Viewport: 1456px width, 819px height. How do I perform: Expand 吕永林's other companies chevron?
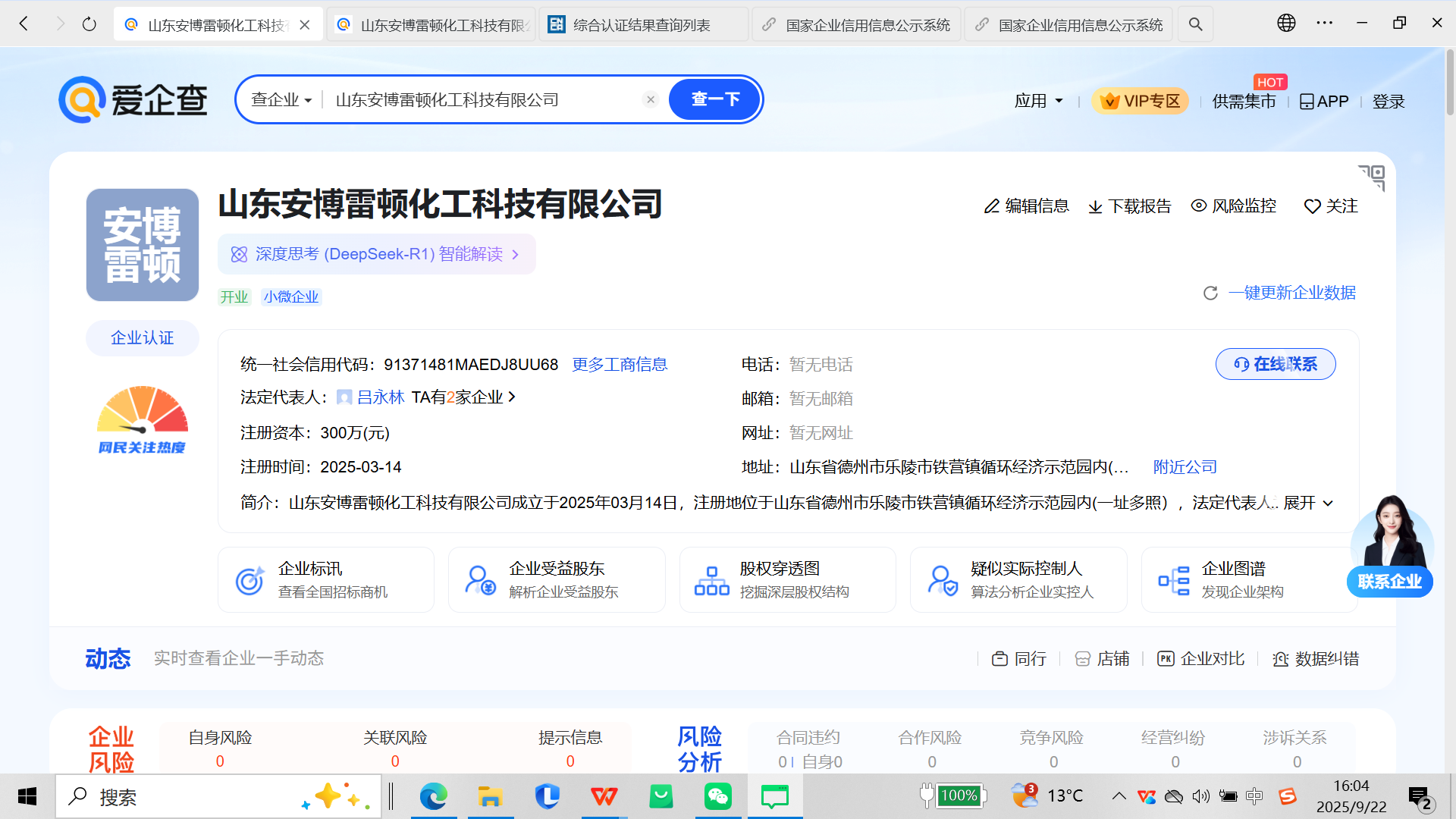coord(513,397)
